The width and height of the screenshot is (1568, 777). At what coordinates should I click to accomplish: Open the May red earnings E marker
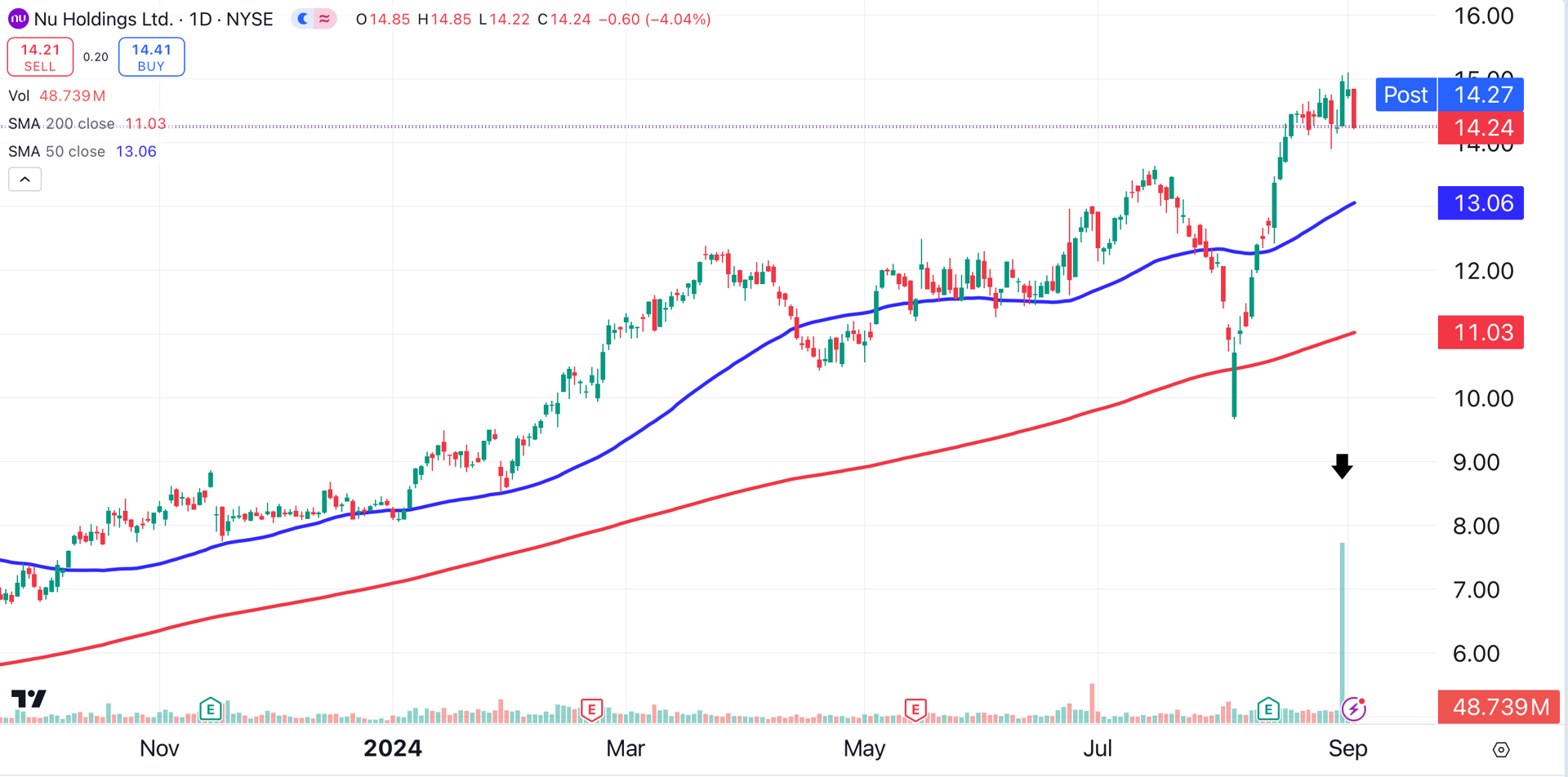(915, 708)
